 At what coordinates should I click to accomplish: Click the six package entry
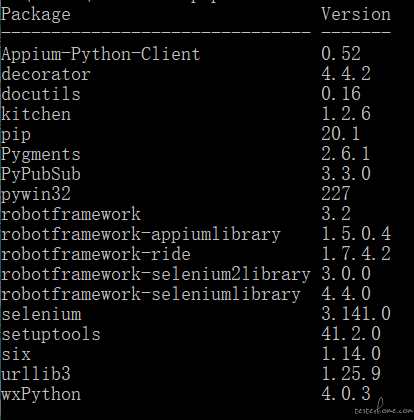click(x=16, y=354)
